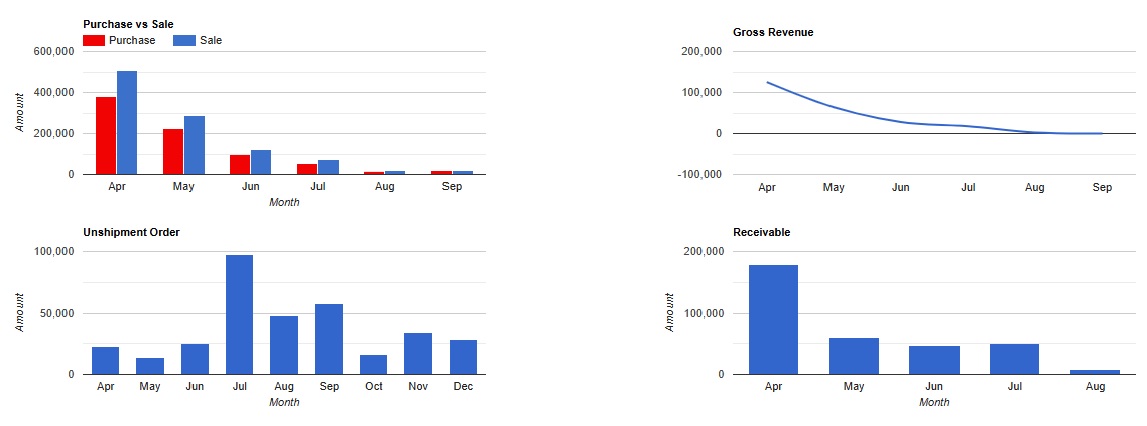The image size is (1147, 426).
Task: Select the May Sale blue bar
Action: pos(194,145)
